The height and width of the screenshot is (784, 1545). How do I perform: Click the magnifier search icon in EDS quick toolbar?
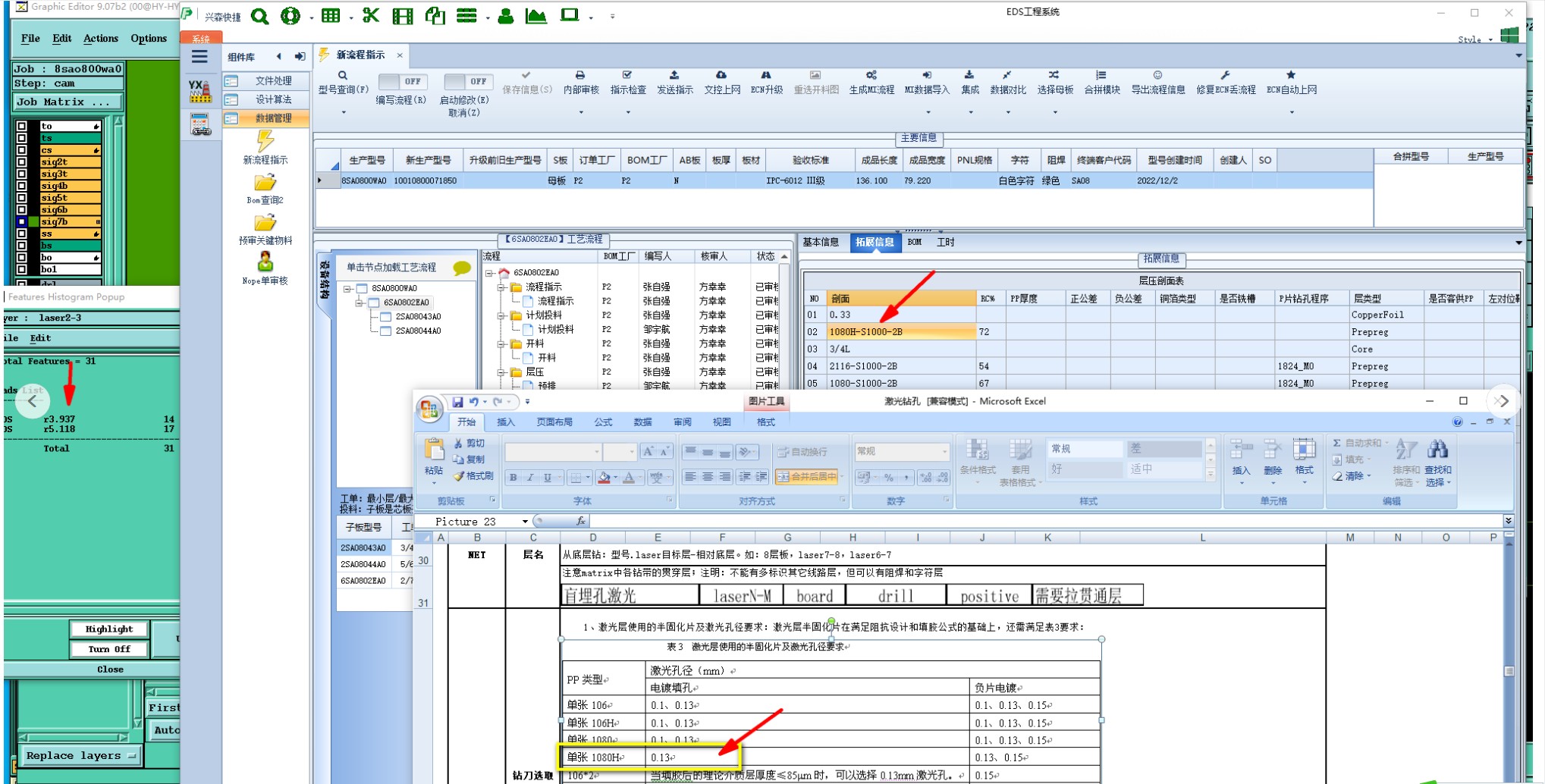[x=259, y=16]
